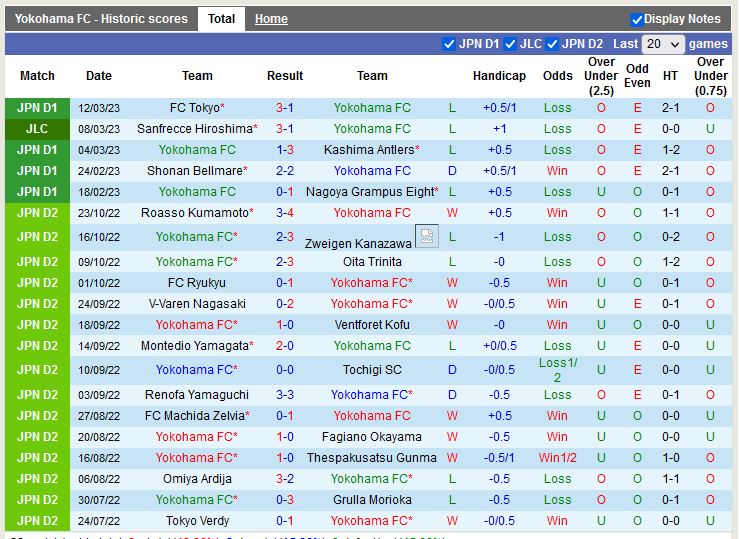Click the JPN D1 label for 12/03/23
739x539 pixels.
37,108
